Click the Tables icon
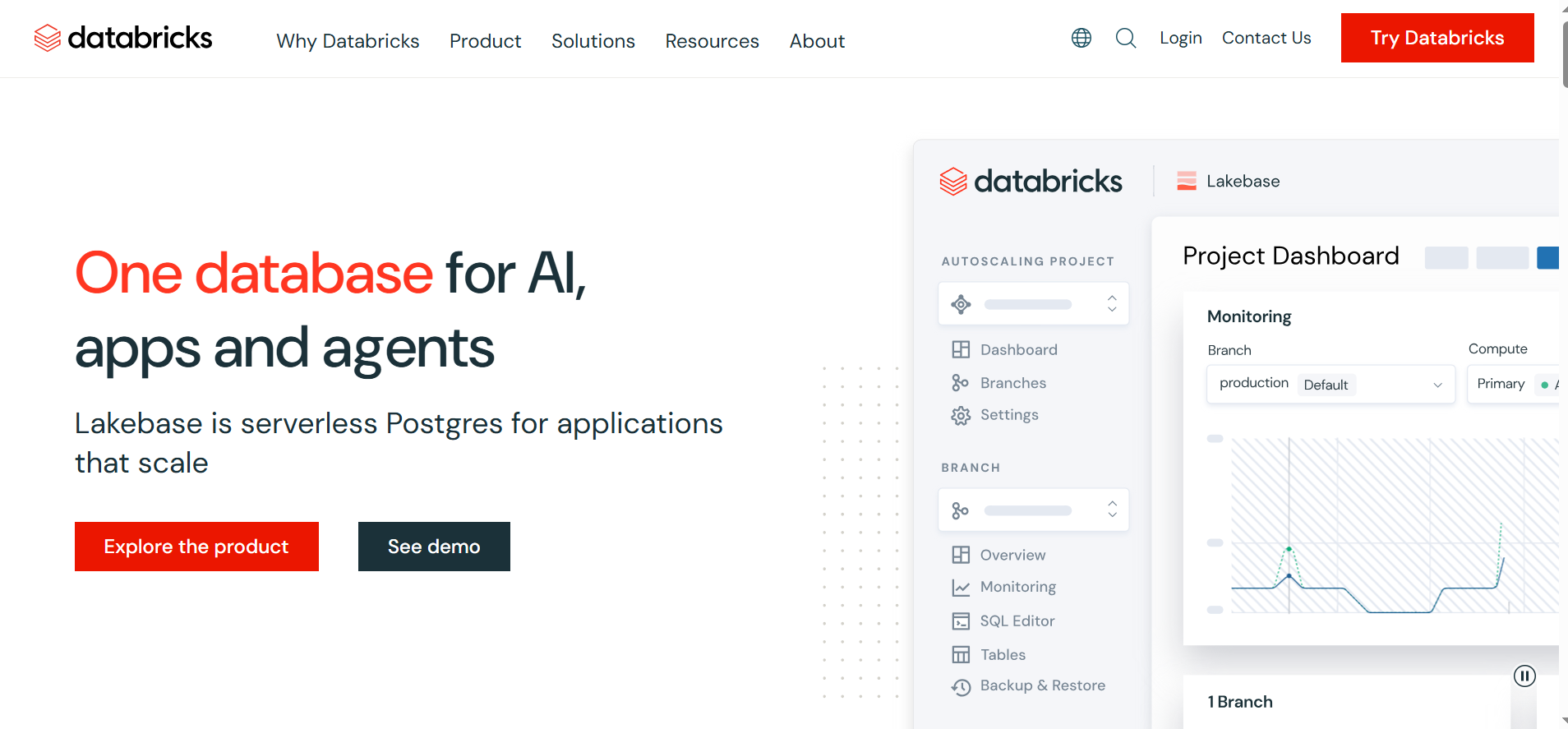 [961, 654]
